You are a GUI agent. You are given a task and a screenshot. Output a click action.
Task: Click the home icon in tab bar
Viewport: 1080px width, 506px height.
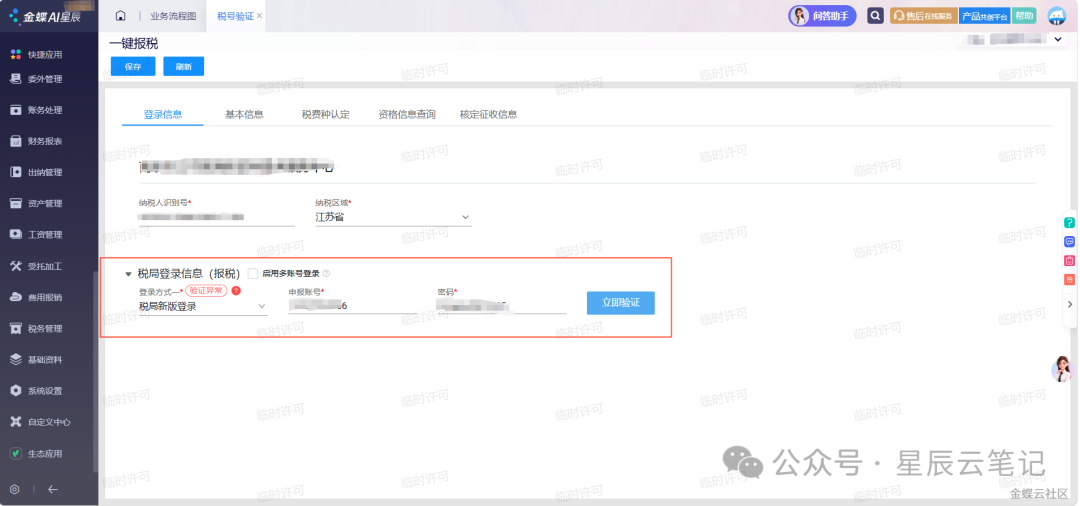click(x=121, y=16)
